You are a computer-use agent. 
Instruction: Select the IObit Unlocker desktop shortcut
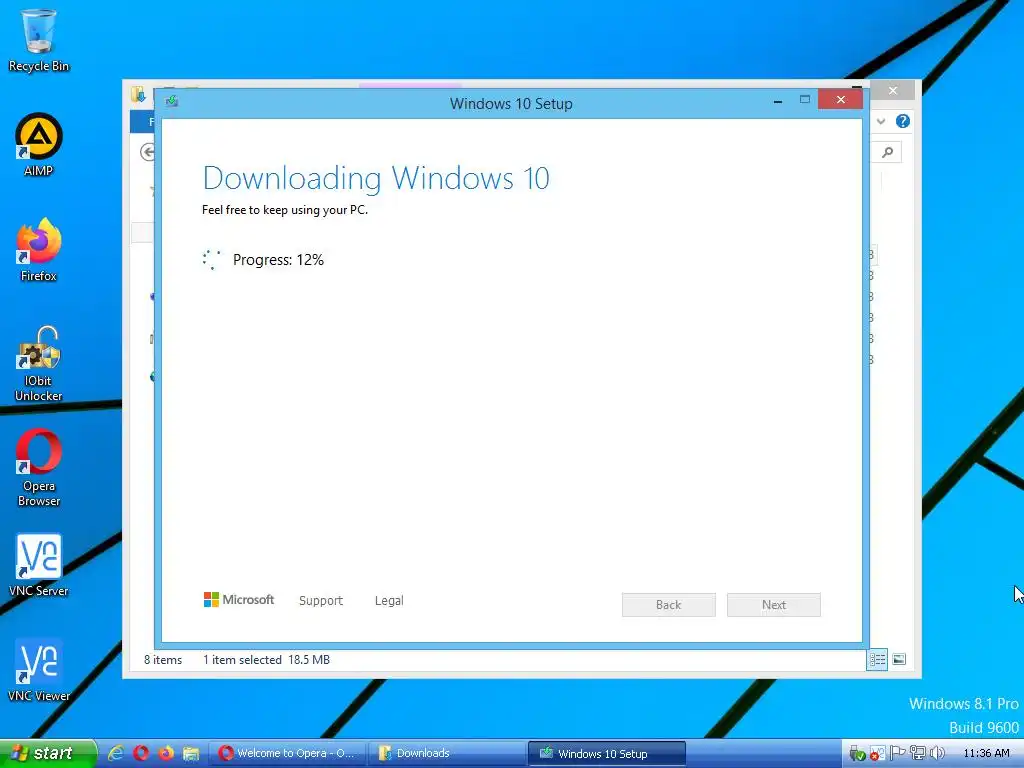coord(39,363)
